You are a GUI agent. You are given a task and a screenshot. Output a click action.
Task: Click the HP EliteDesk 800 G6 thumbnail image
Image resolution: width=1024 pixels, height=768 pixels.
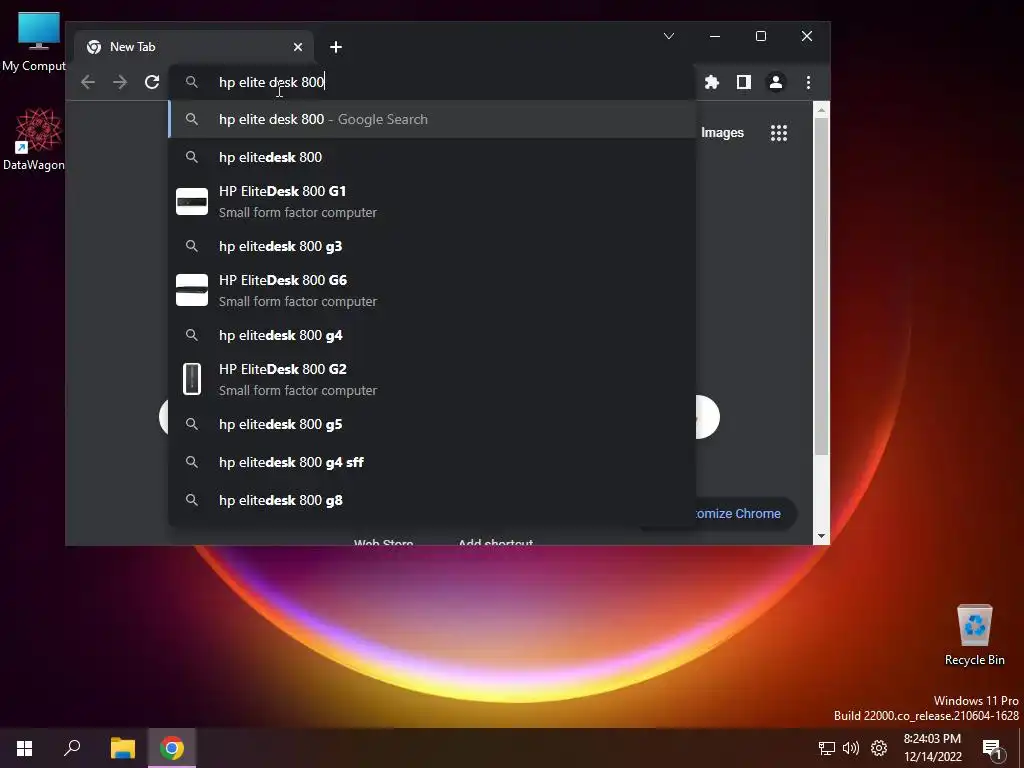[192, 290]
